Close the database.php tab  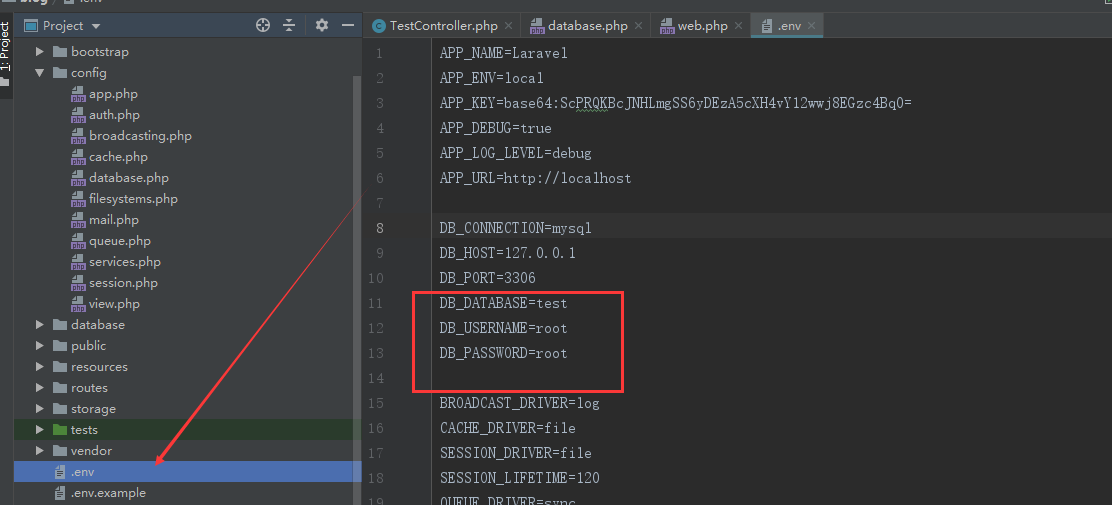click(x=638, y=26)
